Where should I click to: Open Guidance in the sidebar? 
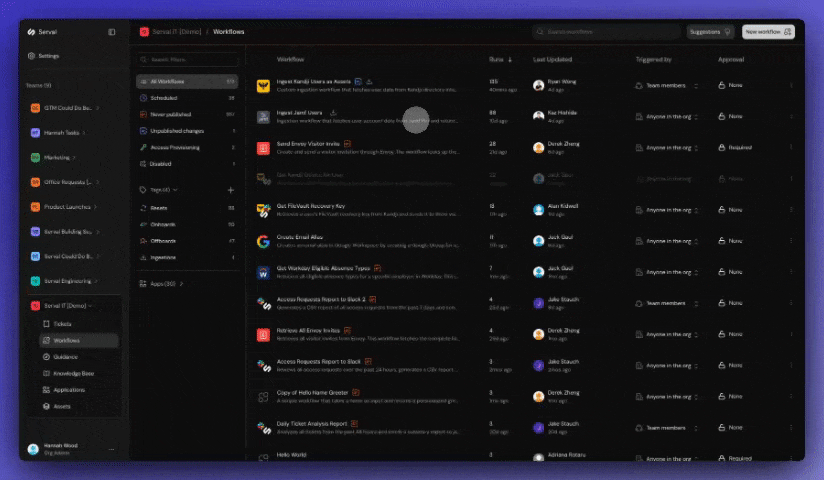(x=79, y=356)
